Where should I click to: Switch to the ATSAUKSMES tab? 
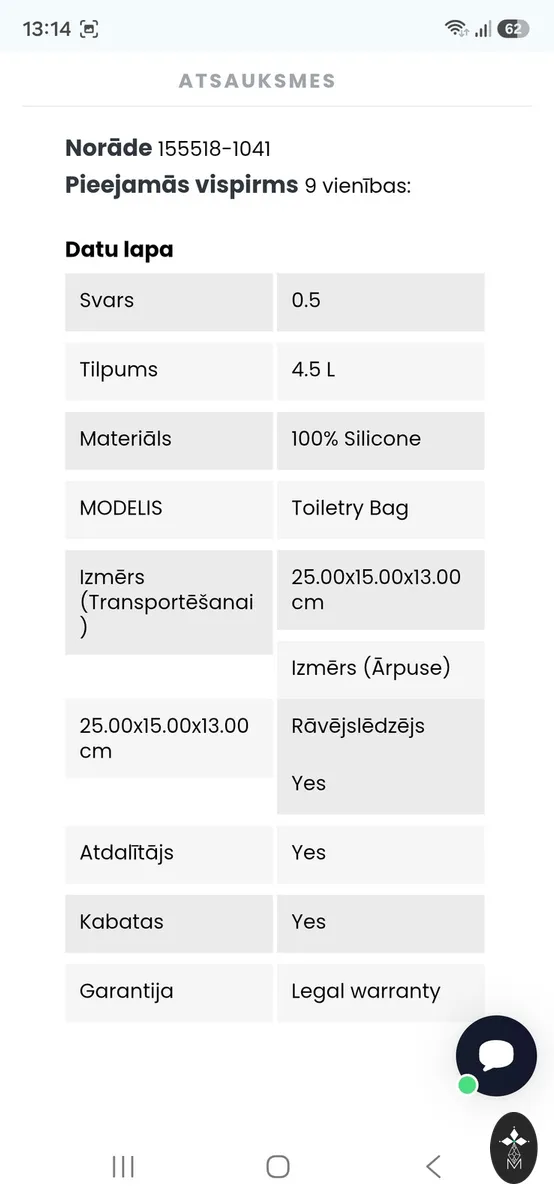pos(257,81)
